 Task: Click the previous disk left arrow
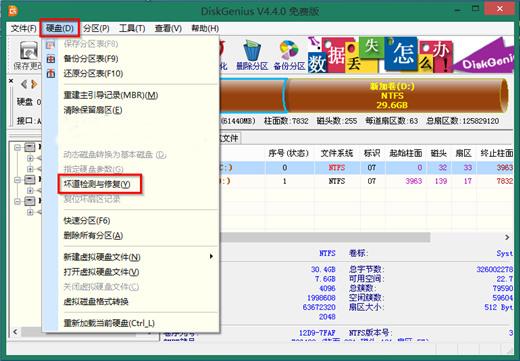tap(24, 84)
